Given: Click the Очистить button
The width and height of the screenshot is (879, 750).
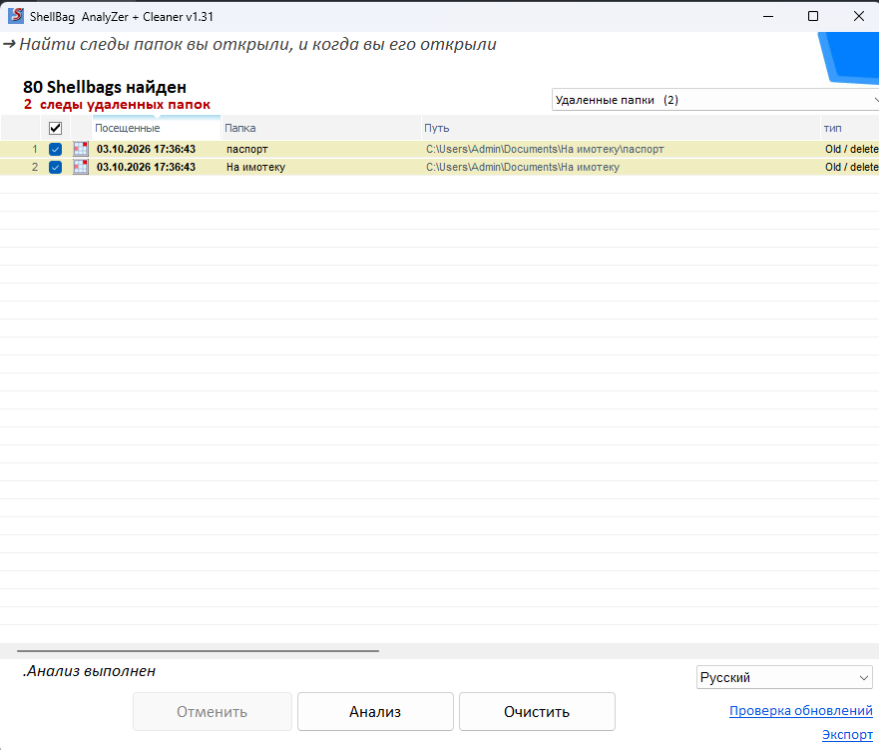Looking at the screenshot, I should pyautogui.click(x=536, y=711).
